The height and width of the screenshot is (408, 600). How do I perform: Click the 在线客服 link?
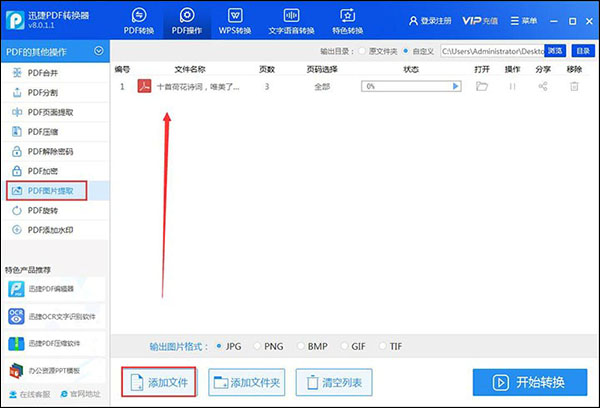[30, 394]
